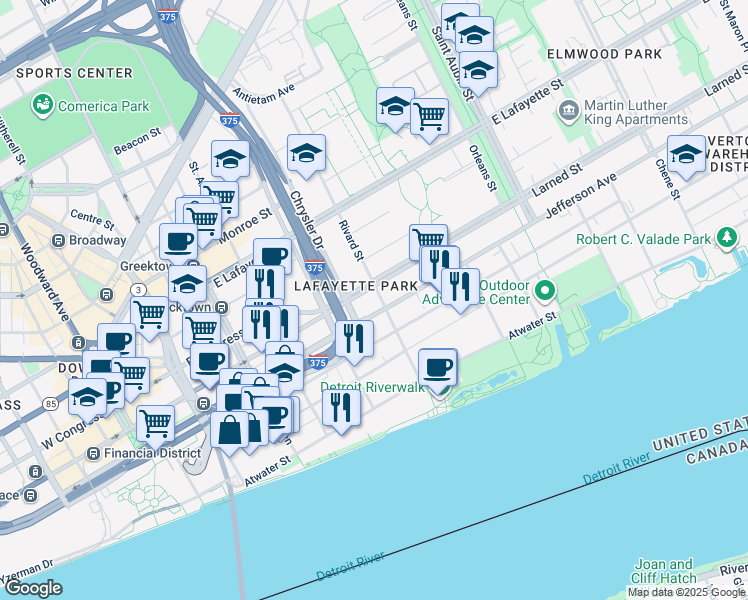
Task: Open the Google logo link
Action: (x=33, y=588)
